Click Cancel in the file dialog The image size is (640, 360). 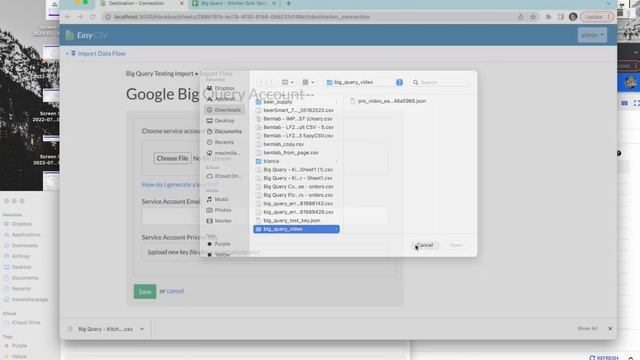point(425,245)
